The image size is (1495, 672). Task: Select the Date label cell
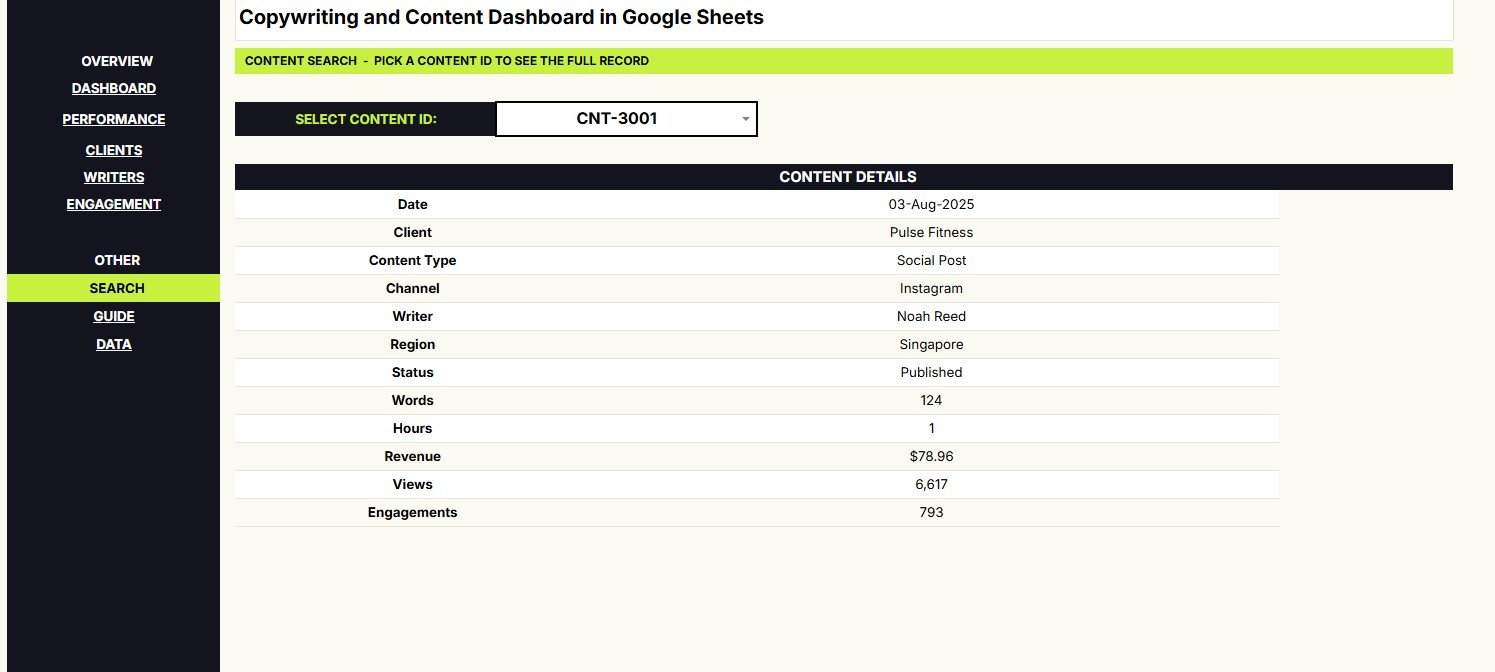tap(412, 204)
